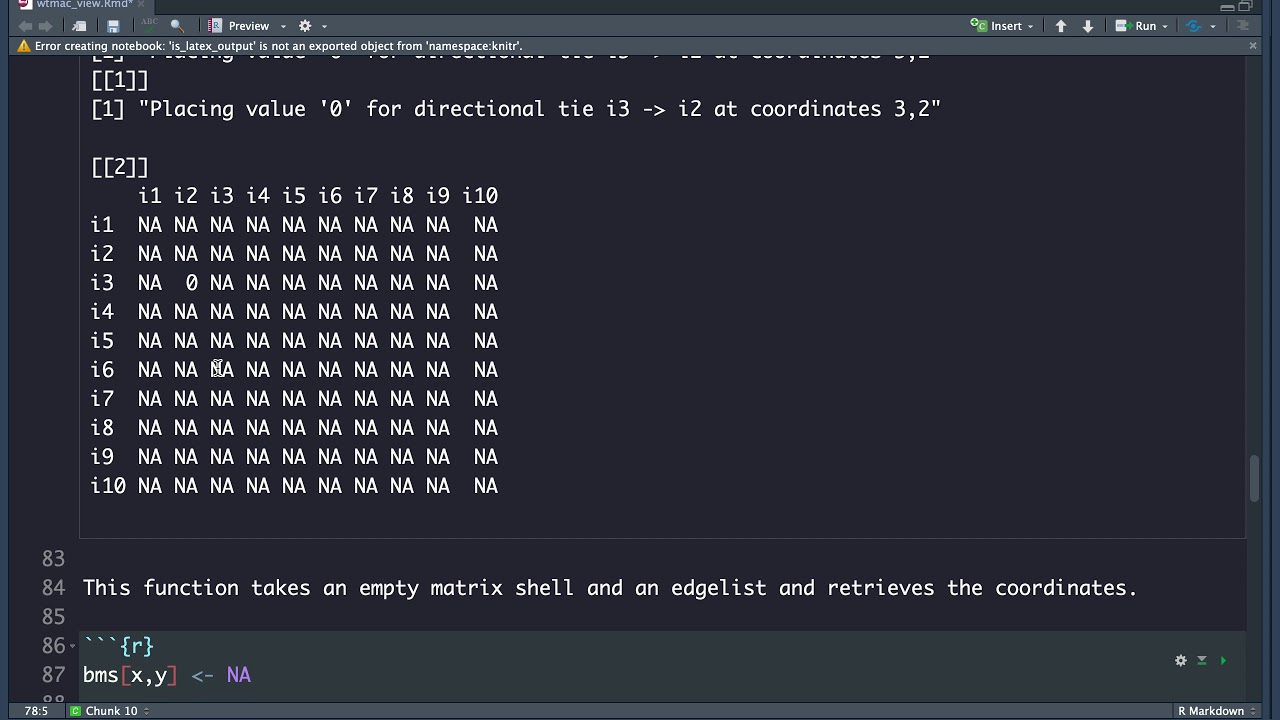This screenshot has width=1280, height=720.
Task: Click the warning triangle icon
Action: coord(24,46)
